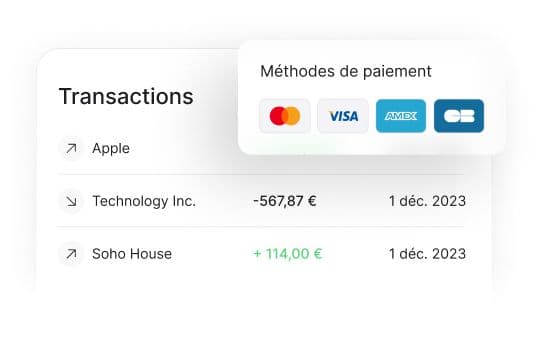Screen dimensions: 540x362
Task: Click the Méthodes de paiement title
Action: coord(346,72)
